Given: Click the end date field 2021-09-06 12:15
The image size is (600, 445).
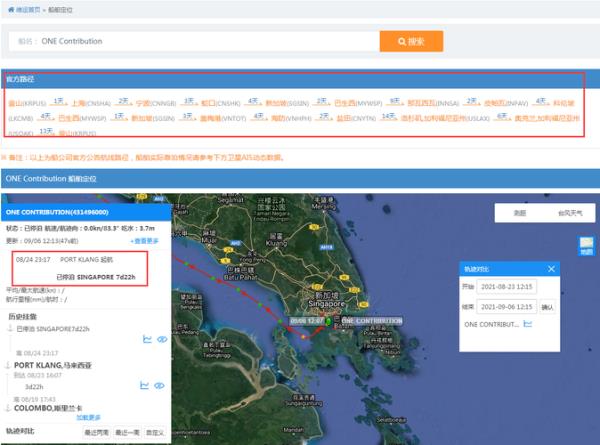Looking at the screenshot, I should click(507, 307).
